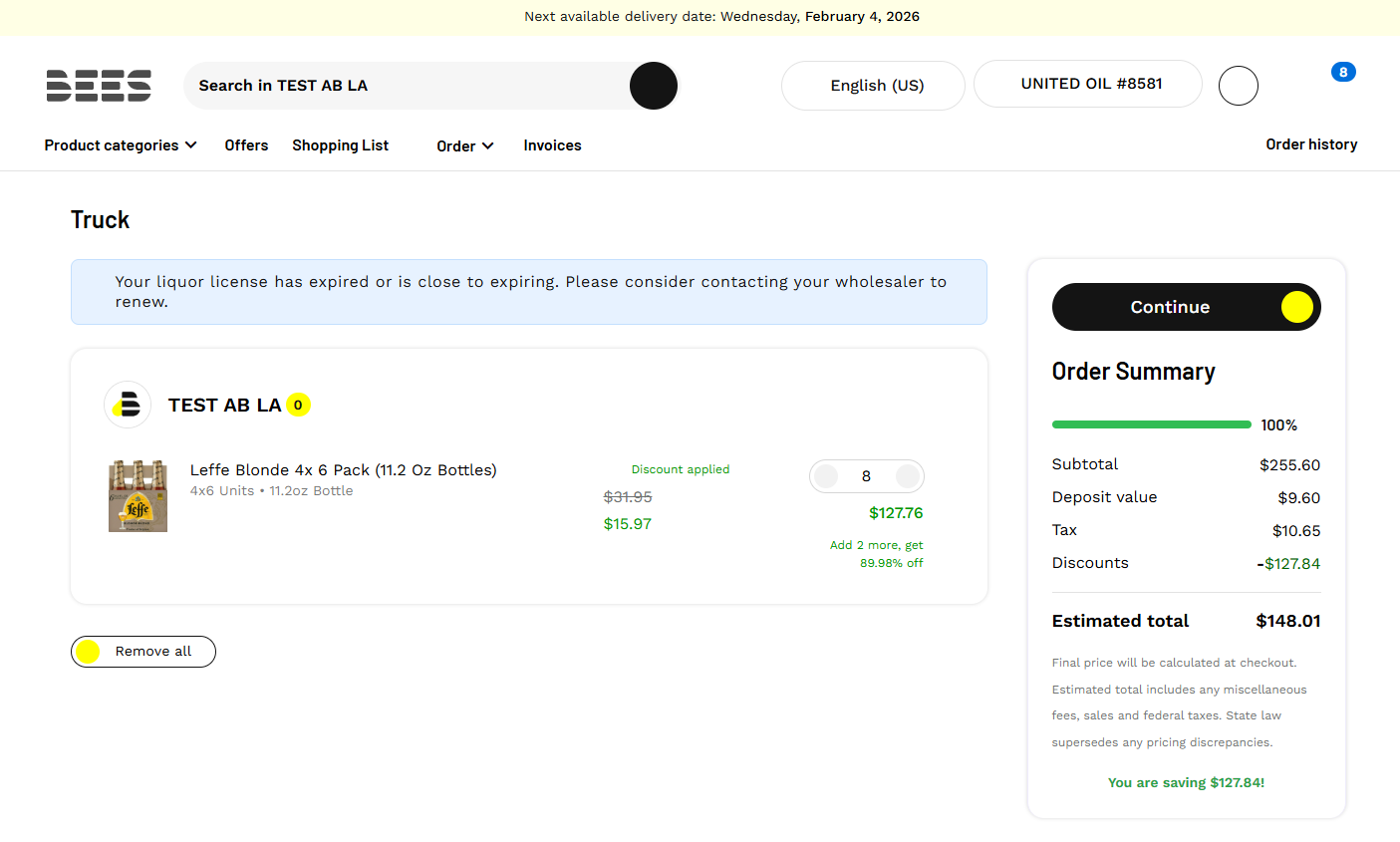Expand the Product categories dropdown
Image resolution: width=1400 pixels, height=842 pixels.
tap(121, 145)
